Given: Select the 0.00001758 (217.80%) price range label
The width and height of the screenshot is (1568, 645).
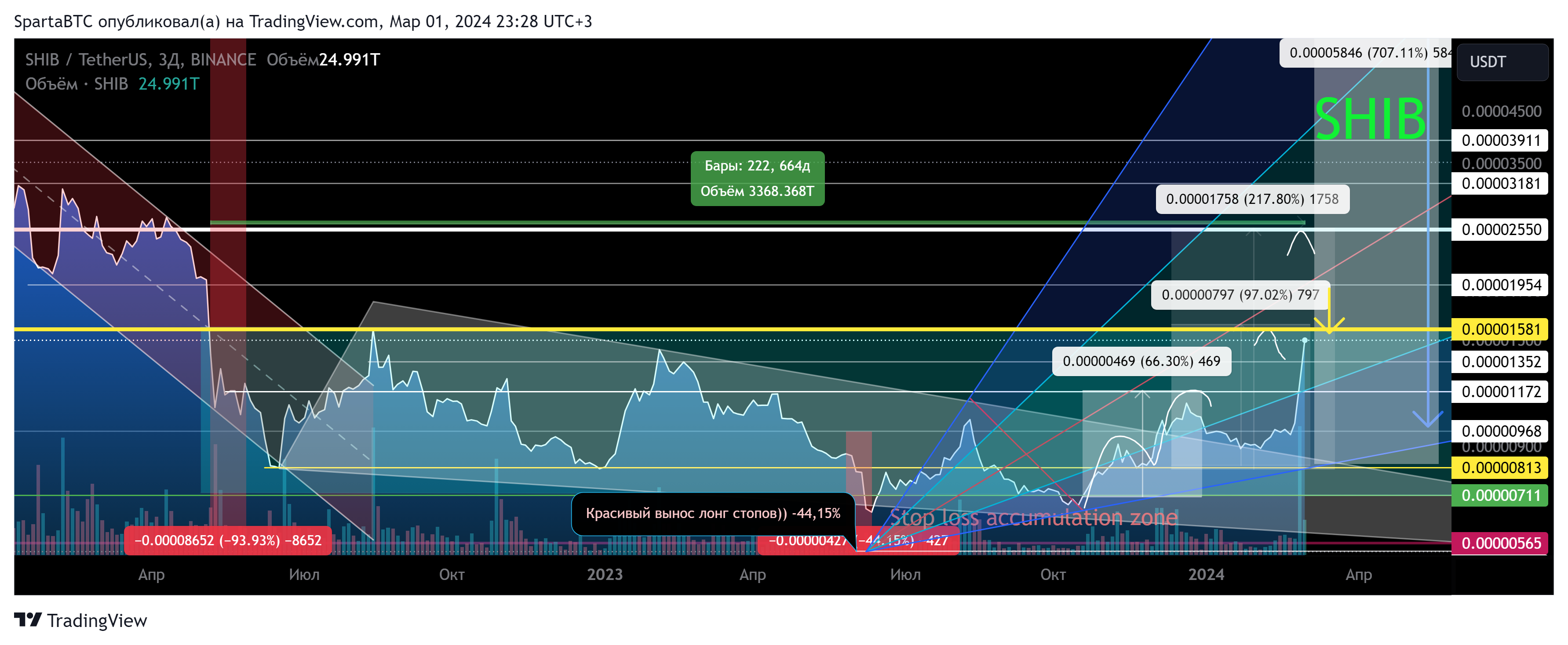Looking at the screenshot, I should 1252,199.
